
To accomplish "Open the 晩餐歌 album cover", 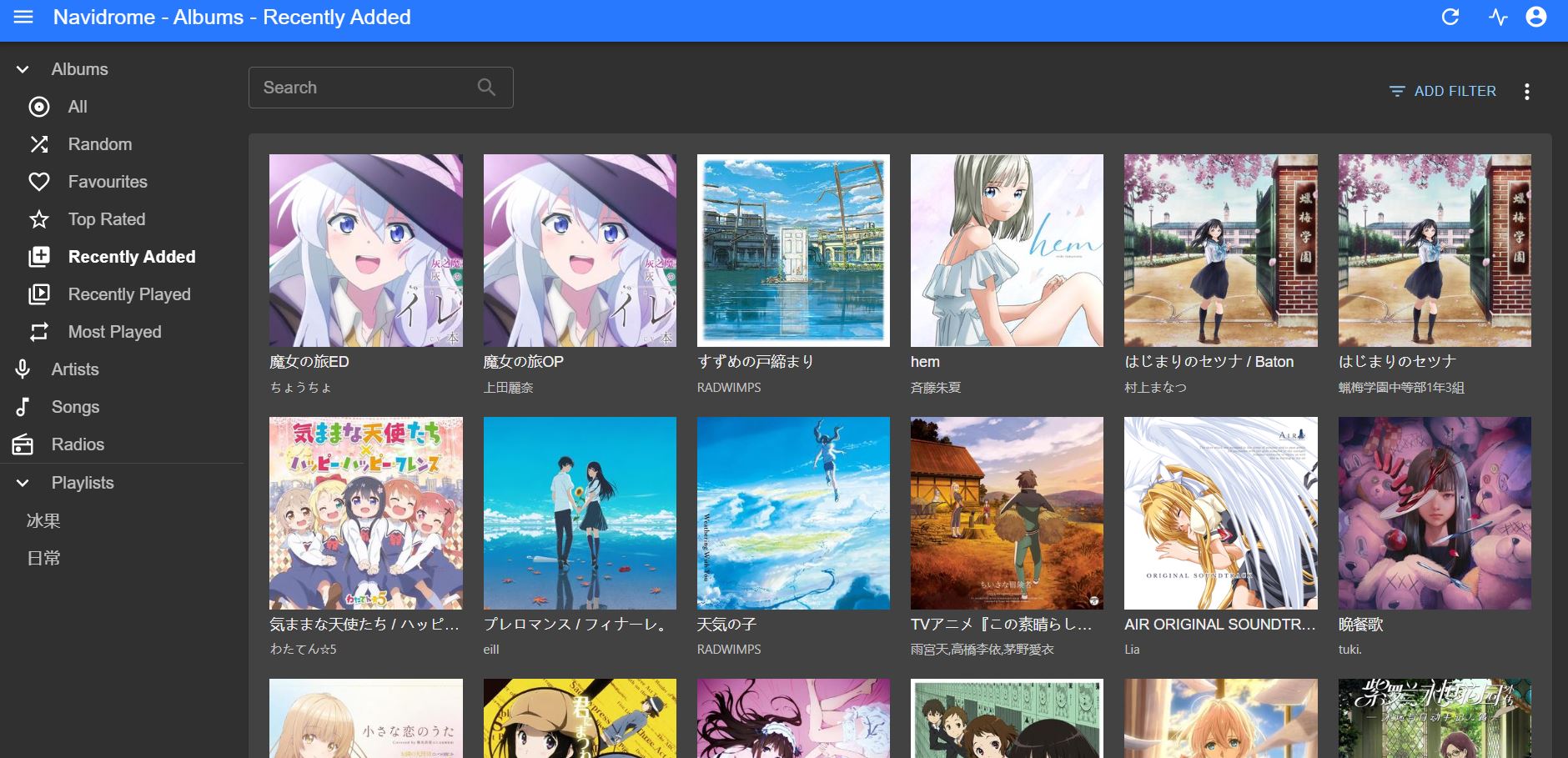I will coord(1435,513).
